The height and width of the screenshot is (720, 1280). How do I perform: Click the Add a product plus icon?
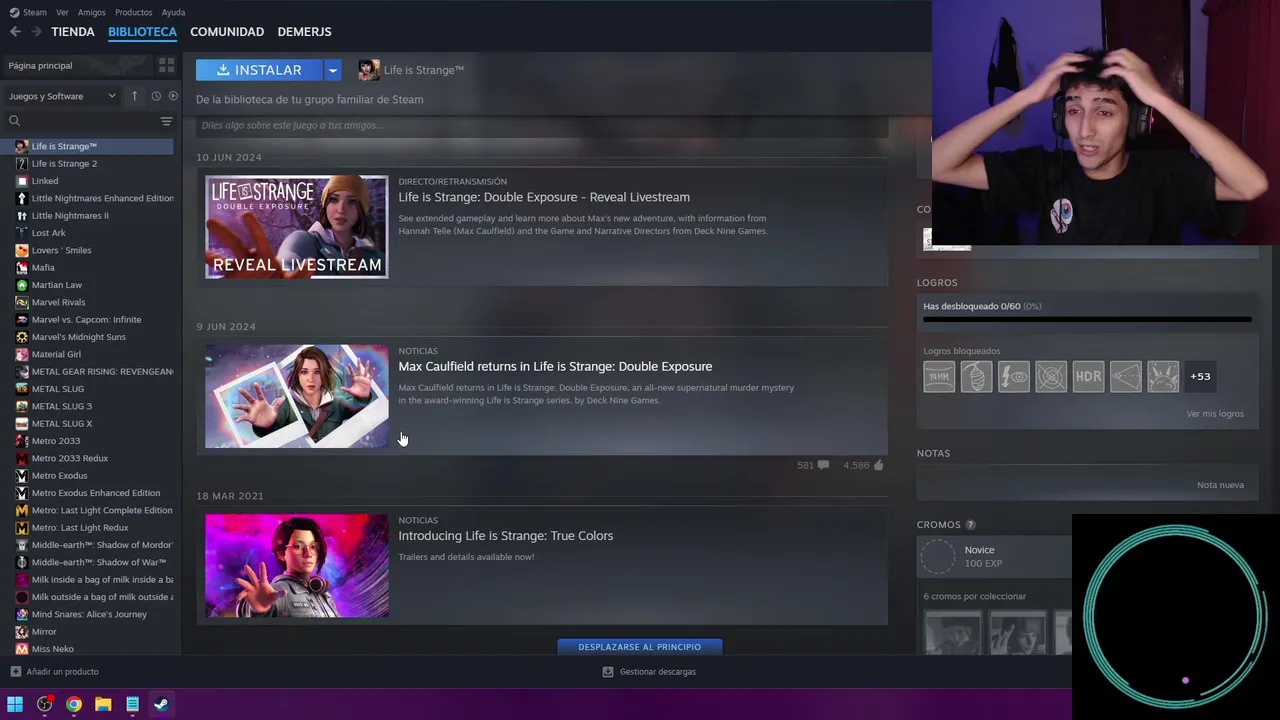(15, 672)
